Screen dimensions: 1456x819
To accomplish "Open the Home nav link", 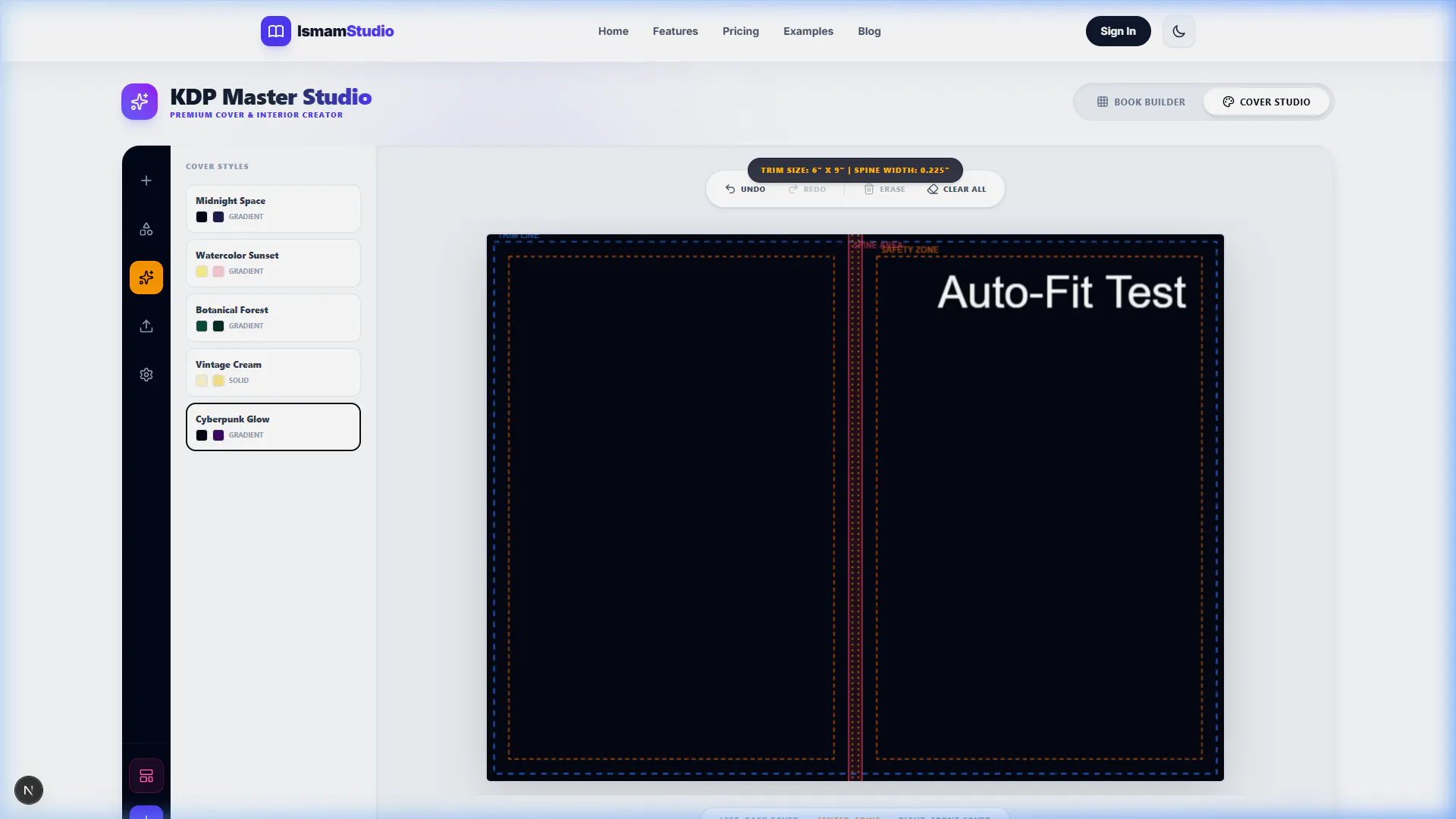I will point(613,31).
